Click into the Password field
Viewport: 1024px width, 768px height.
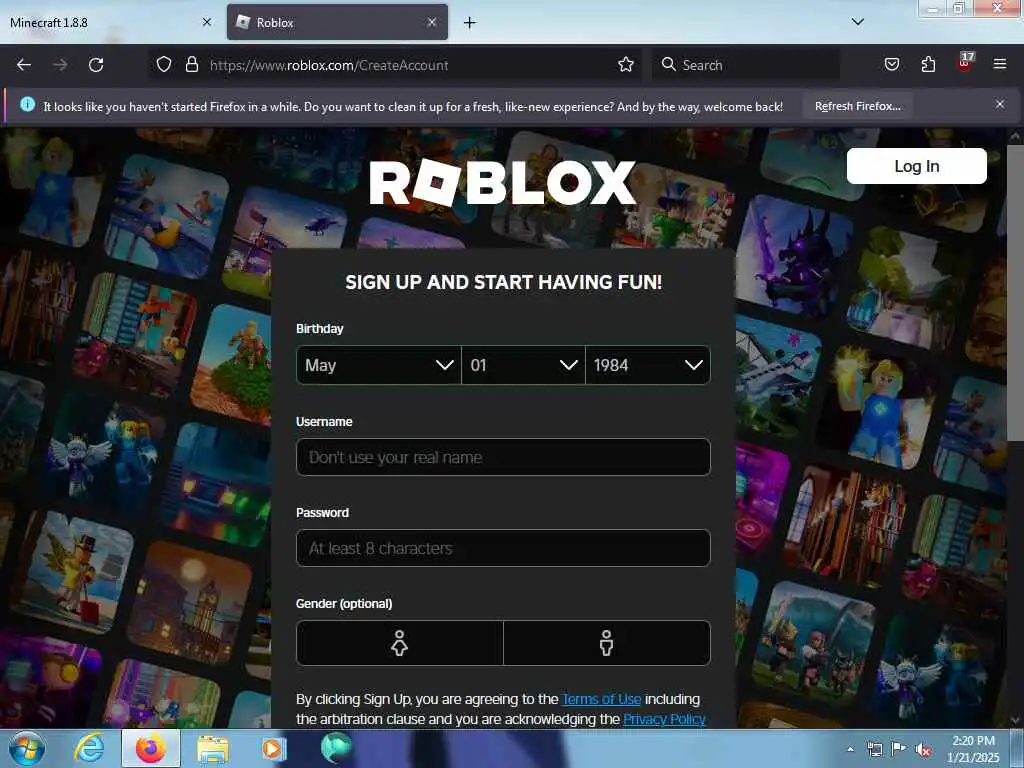click(x=504, y=548)
